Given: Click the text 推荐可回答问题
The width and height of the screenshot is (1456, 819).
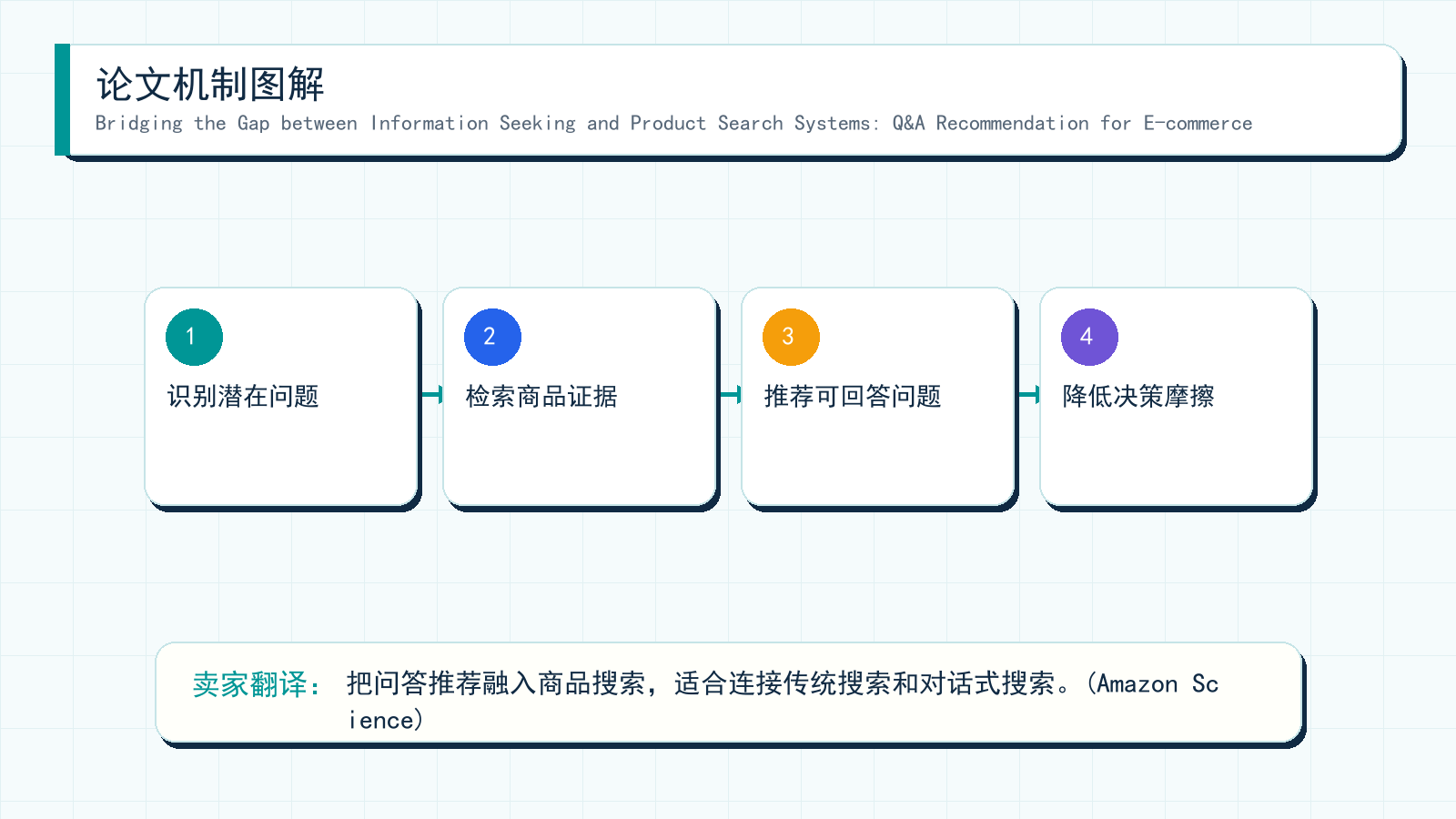Looking at the screenshot, I should [x=853, y=396].
